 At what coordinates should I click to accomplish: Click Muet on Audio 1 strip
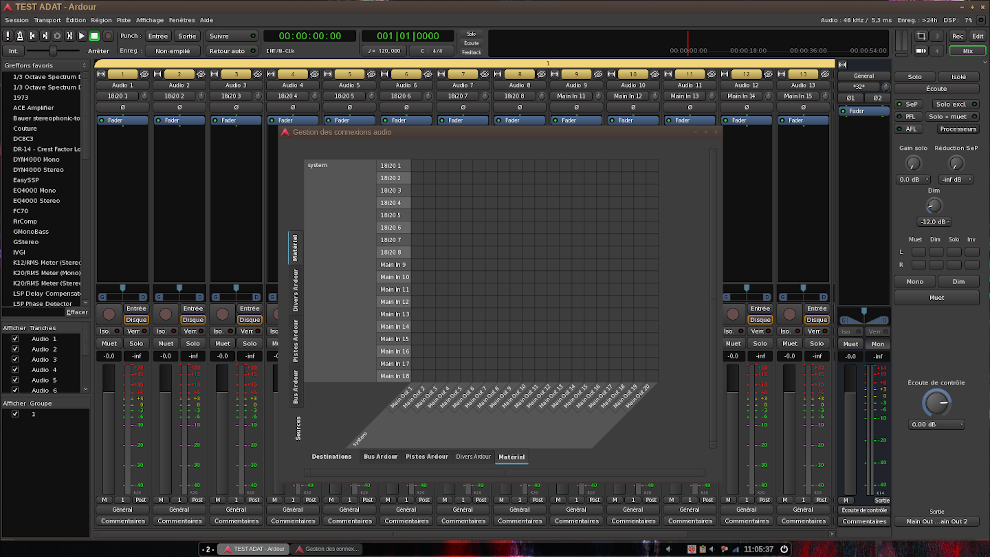tap(108, 343)
